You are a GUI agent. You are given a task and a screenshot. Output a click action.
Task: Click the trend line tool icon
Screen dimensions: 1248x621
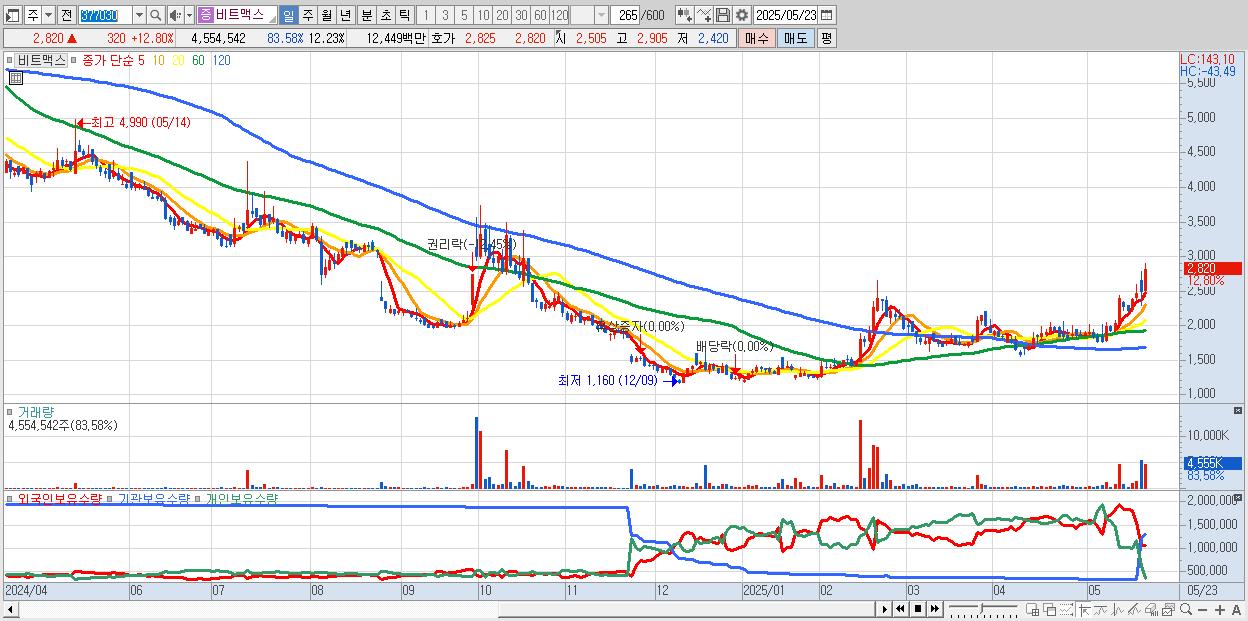[1100, 609]
